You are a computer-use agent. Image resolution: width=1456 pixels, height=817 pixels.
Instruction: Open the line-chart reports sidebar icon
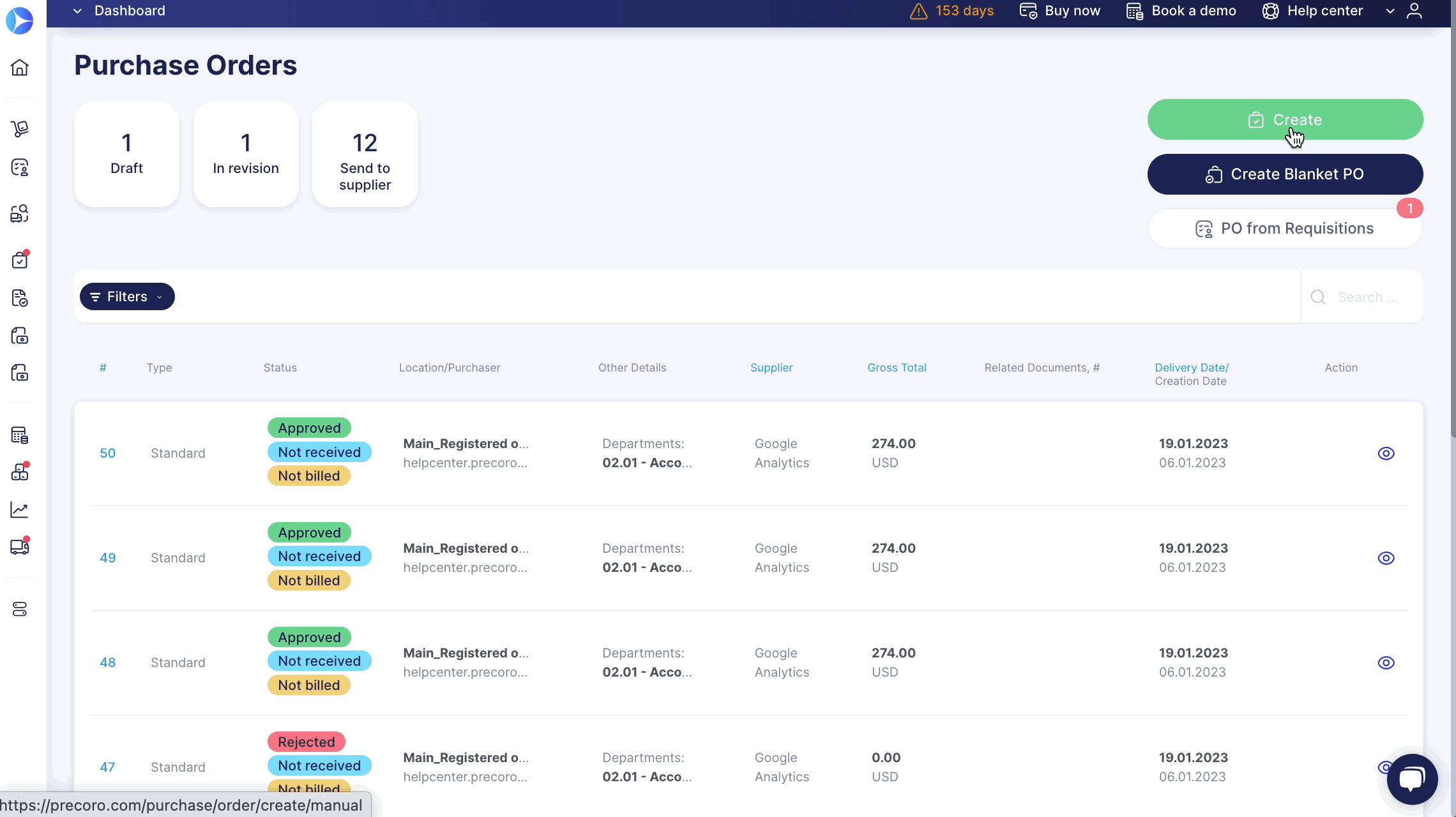point(20,509)
